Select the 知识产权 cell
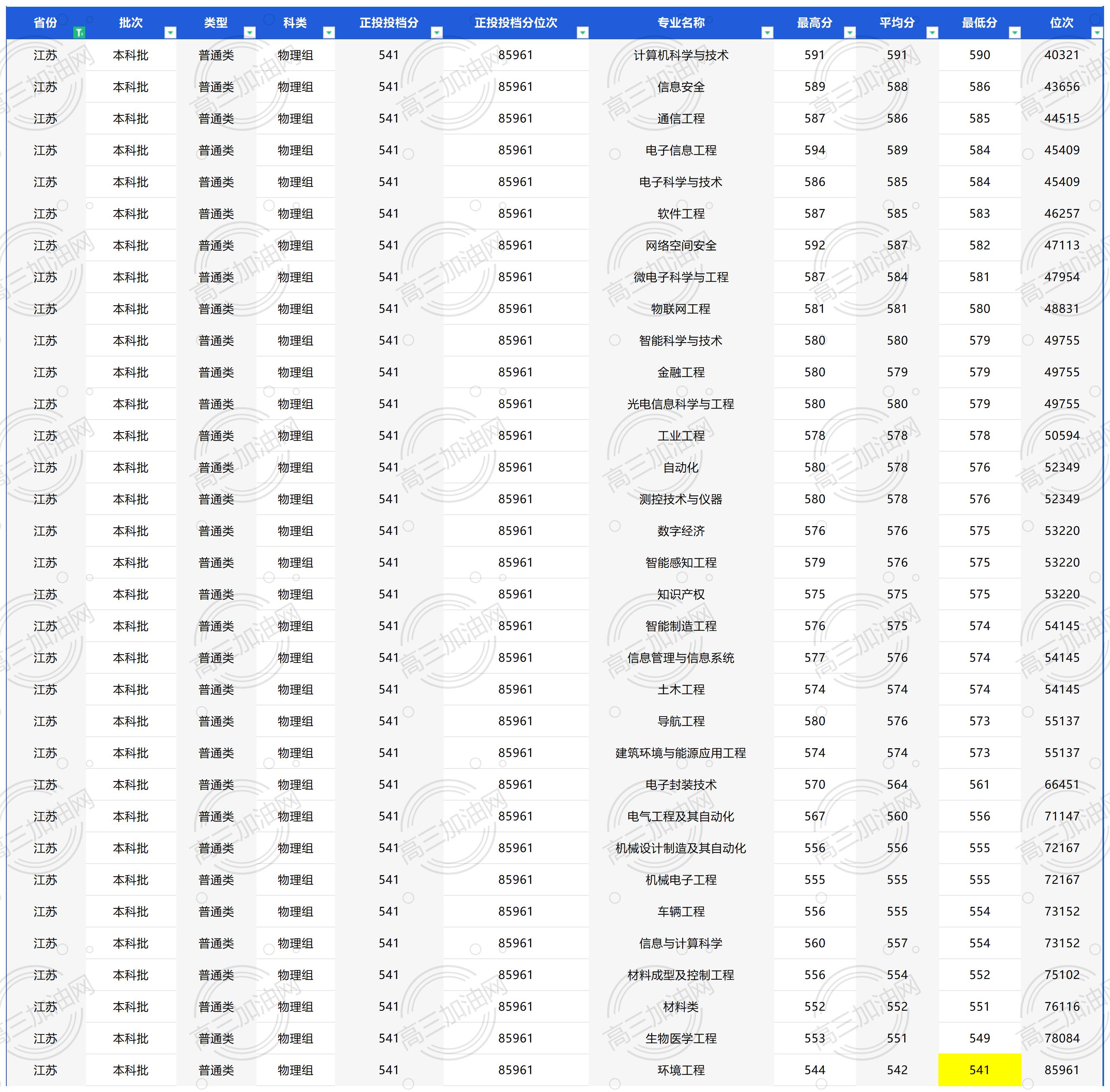 point(681,595)
